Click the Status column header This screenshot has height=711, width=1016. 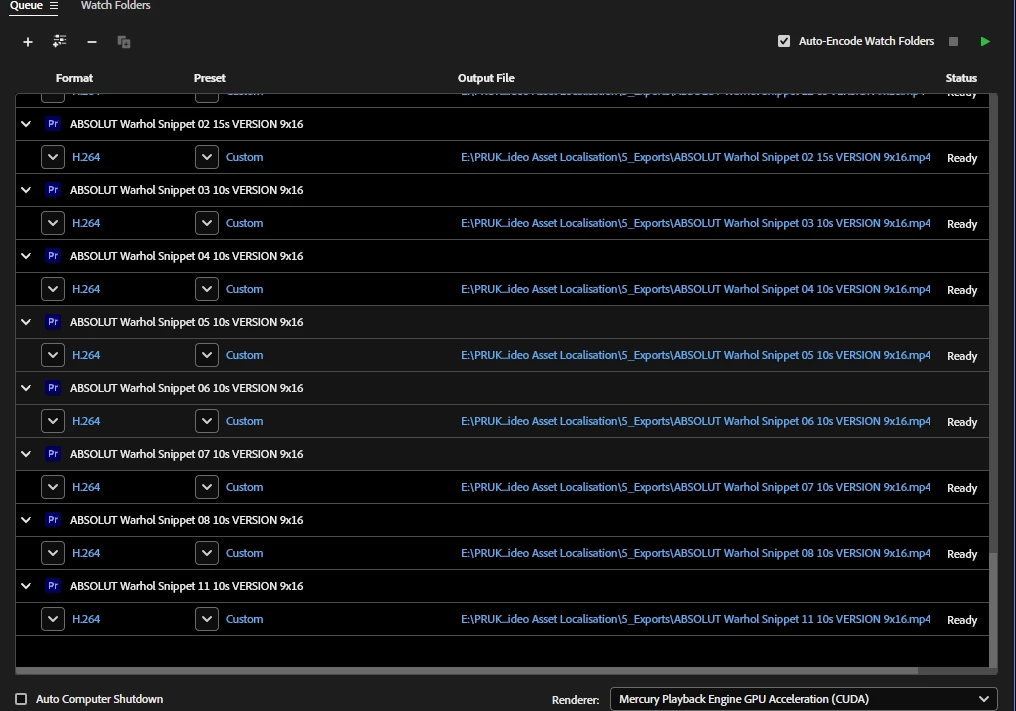(x=961, y=78)
